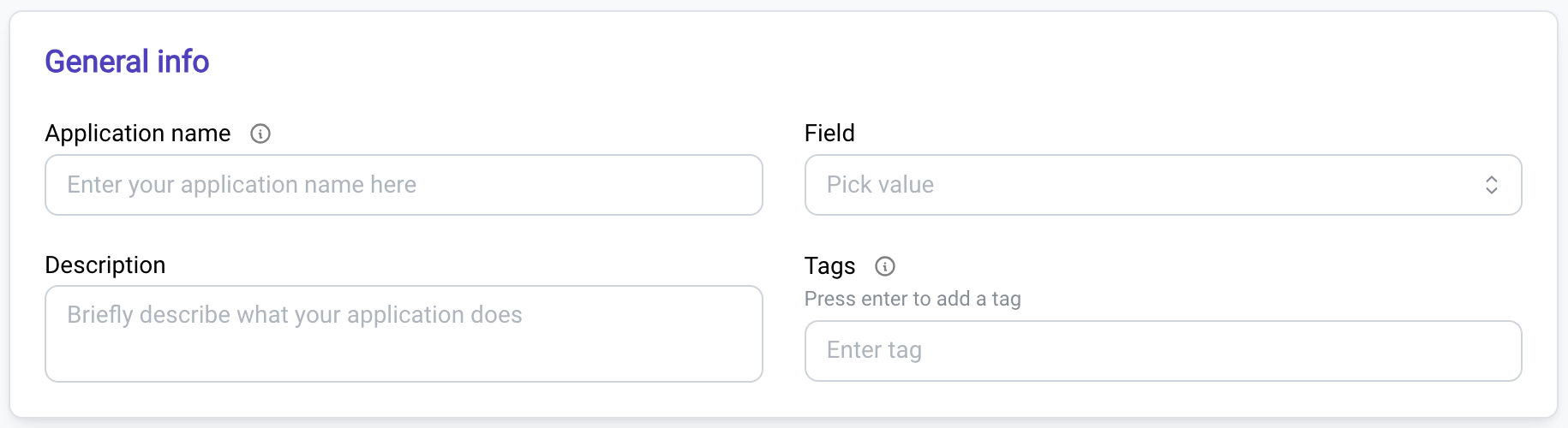Click the 'Field' label above the dropdown
Image resolution: width=1568 pixels, height=428 pixels.
829,134
